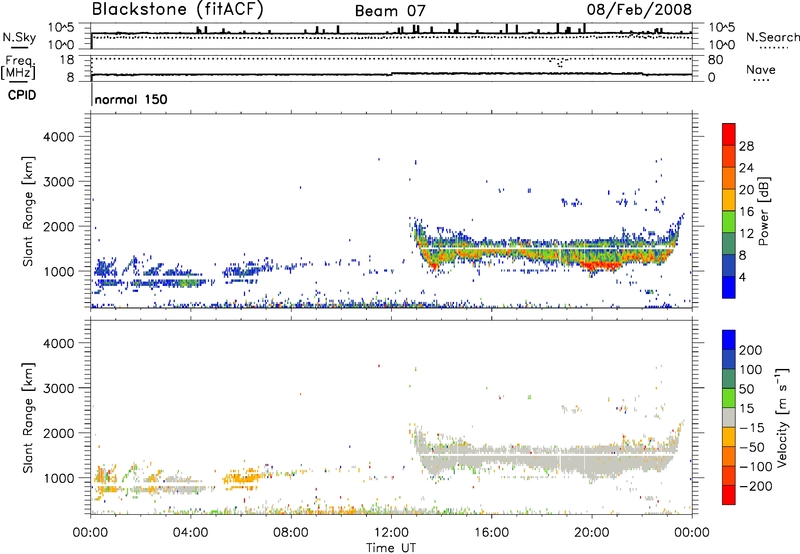This screenshot has width=800, height=554.
Task: Click the "200" value on Velocity colorbar
Action: (751, 350)
